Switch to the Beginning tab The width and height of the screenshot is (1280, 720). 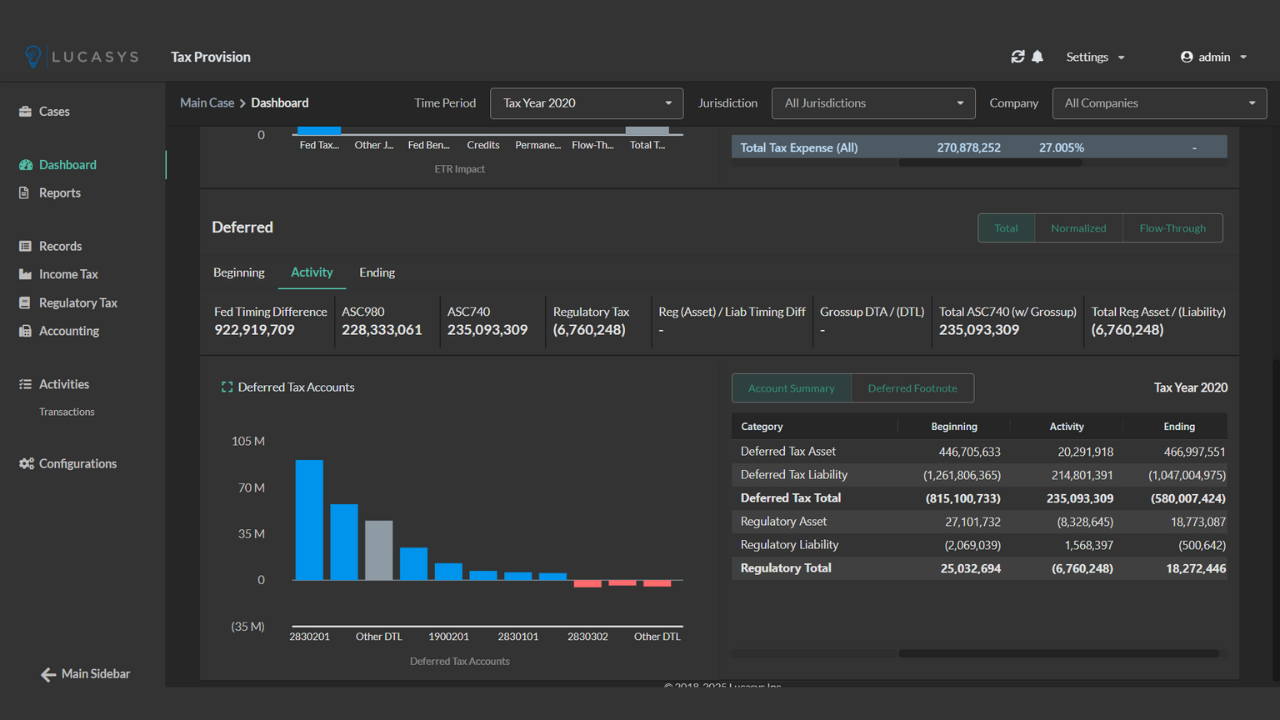tap(239, 272)
